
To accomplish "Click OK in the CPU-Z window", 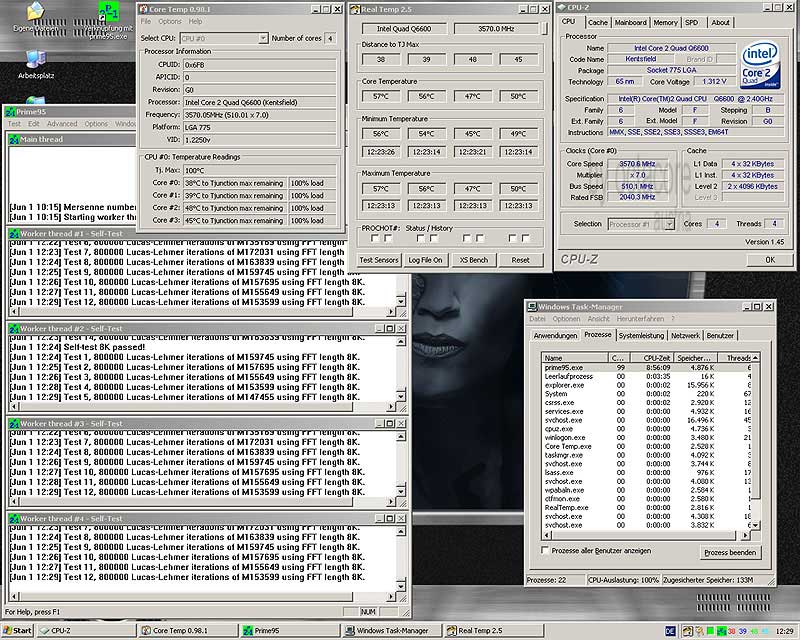I will 770,260.
